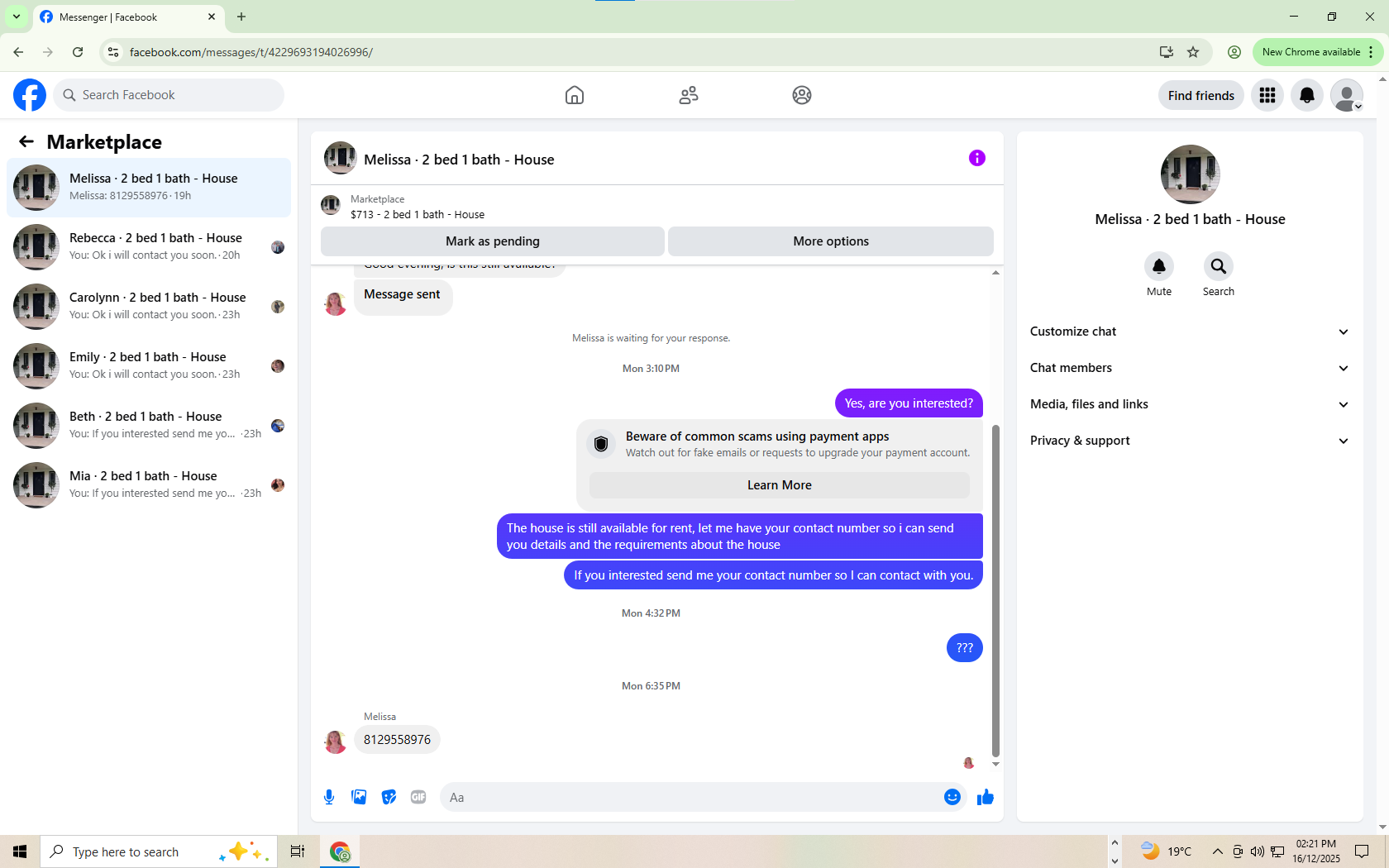Click 'Yes, are you interested?' message bubble
1389x868 pixels.
point(909,403)
